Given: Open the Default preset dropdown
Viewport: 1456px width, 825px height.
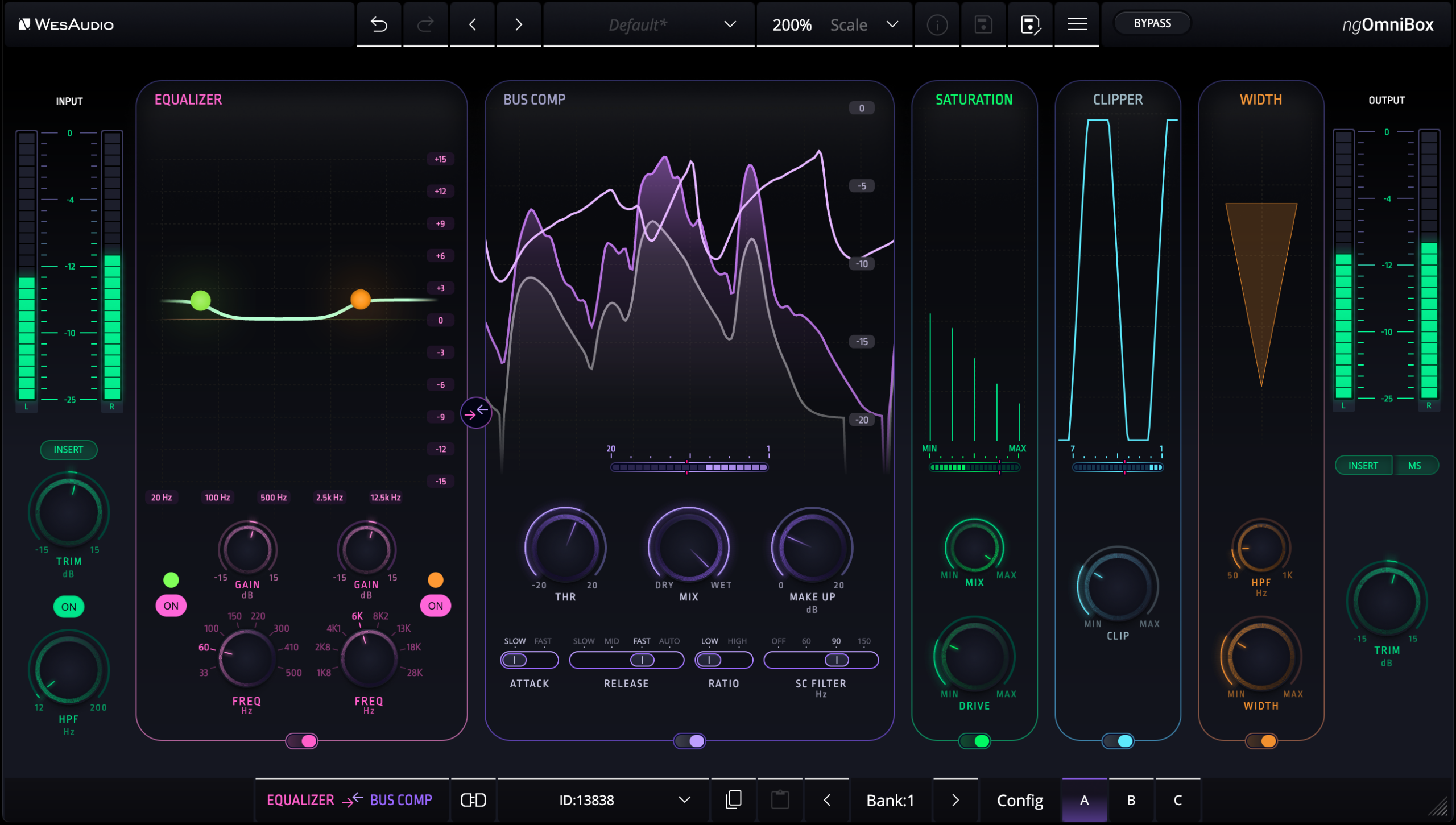Looking at the screenshot, I should click(x=649, y=24).
